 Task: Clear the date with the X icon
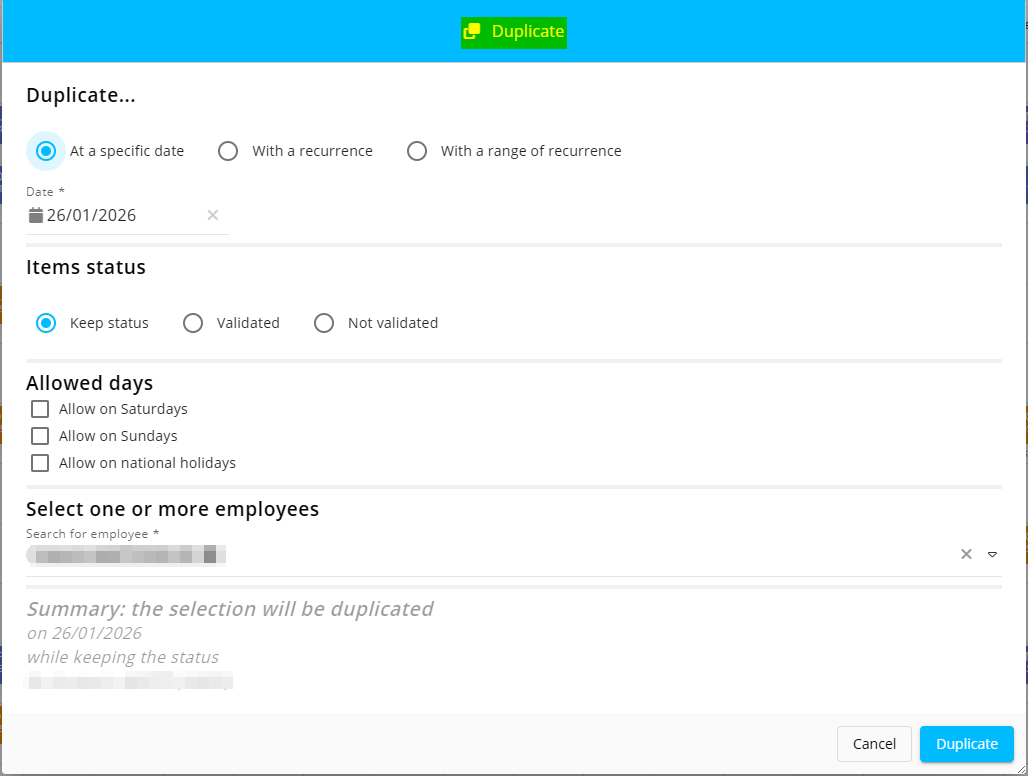(213, 215)
